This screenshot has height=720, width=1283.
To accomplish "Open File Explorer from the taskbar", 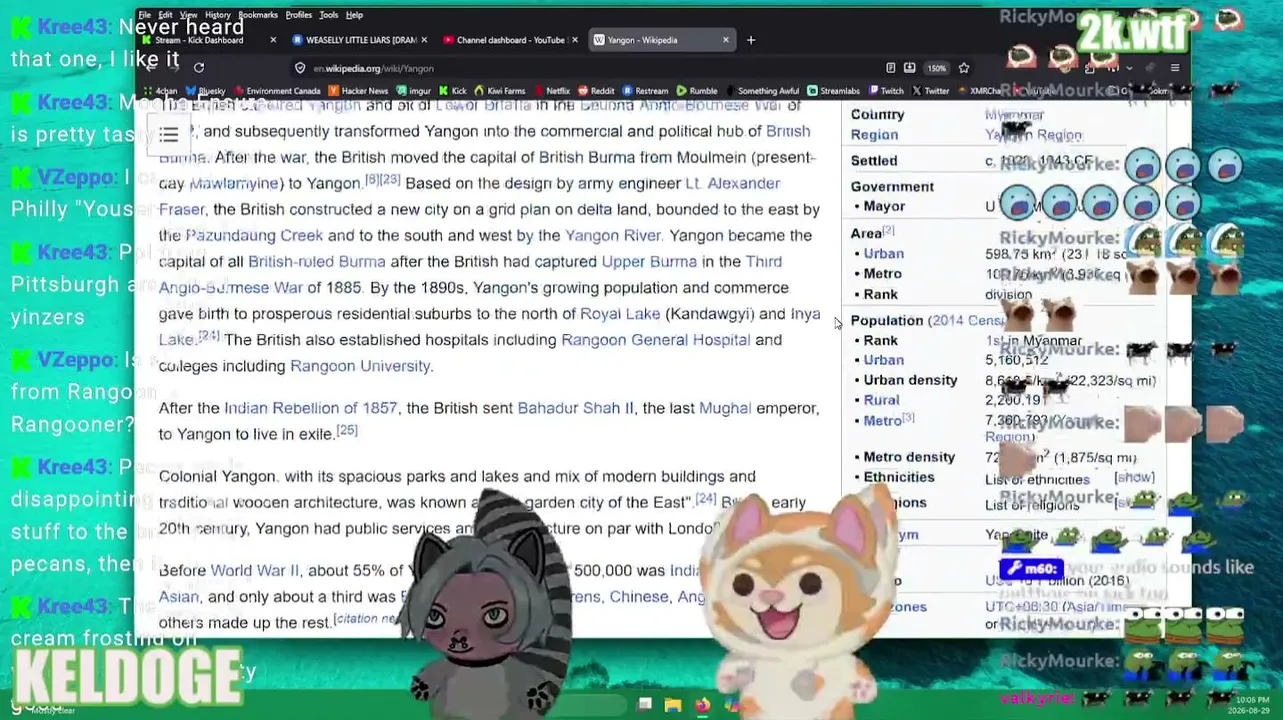I will [673, 705].
